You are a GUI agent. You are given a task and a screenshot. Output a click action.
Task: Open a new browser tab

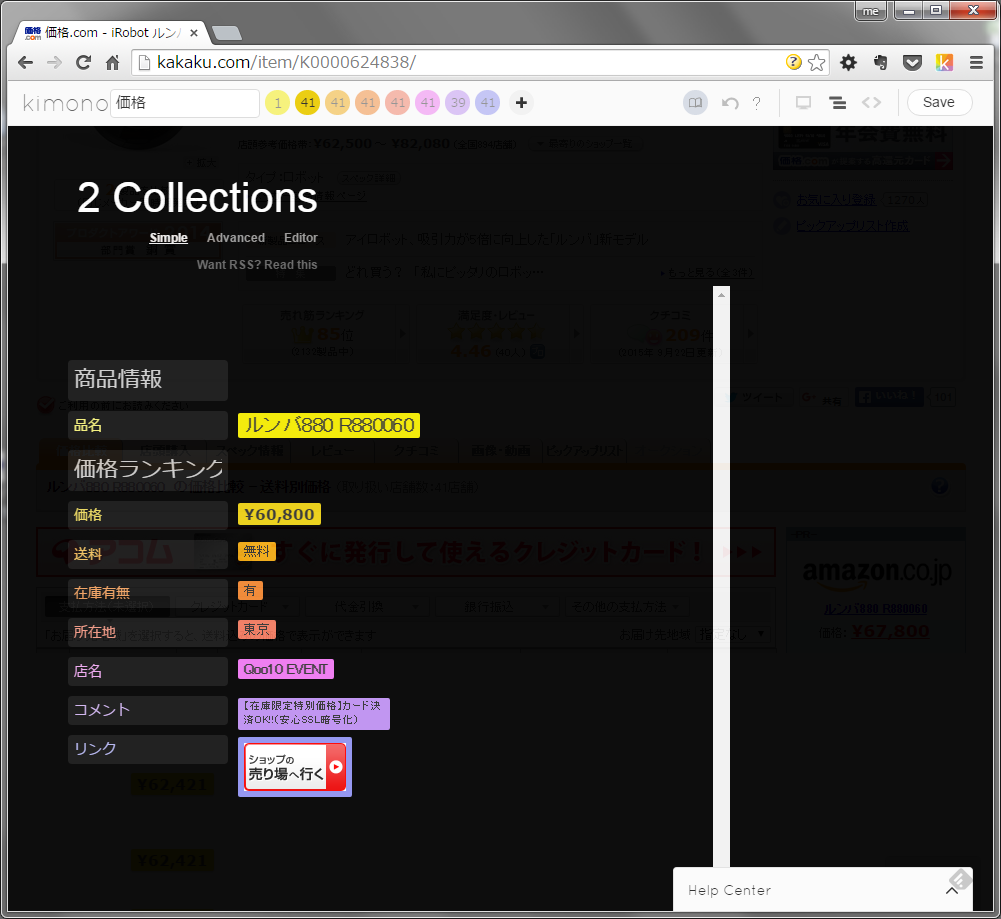(226, 33)
